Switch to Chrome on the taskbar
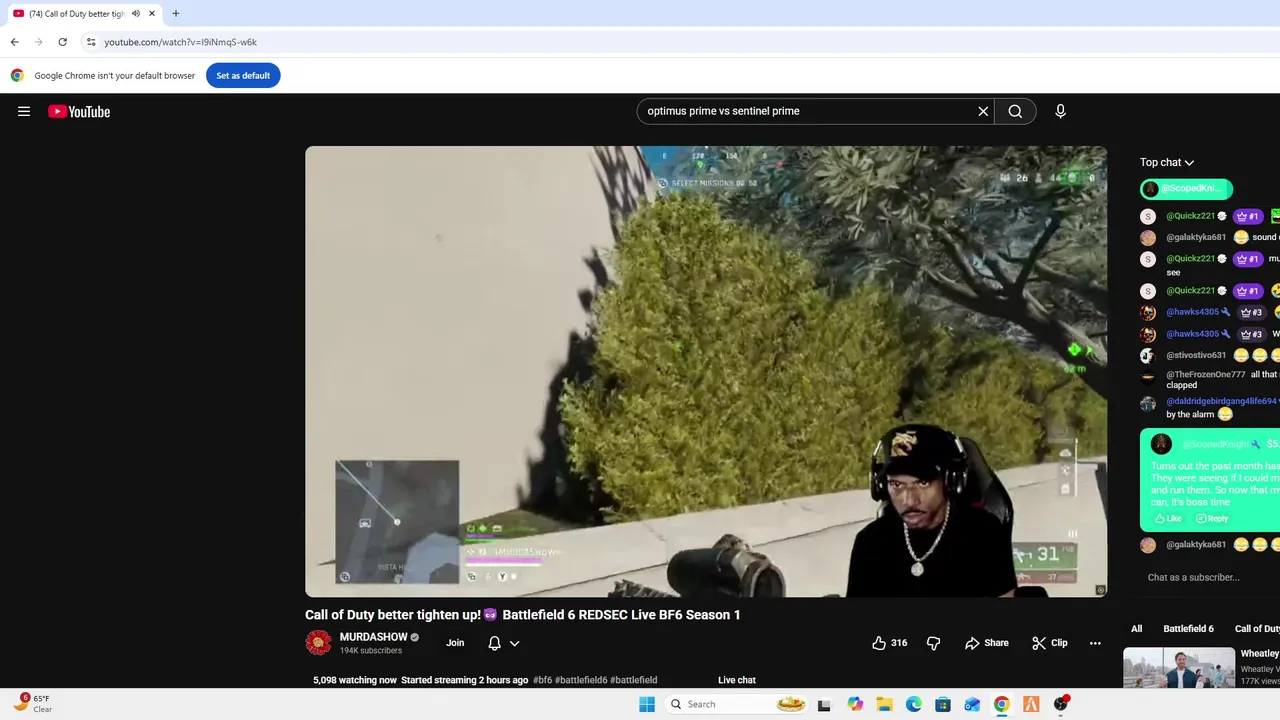1280x720 pixels. pyautogui.click(x=1001, y=704)
